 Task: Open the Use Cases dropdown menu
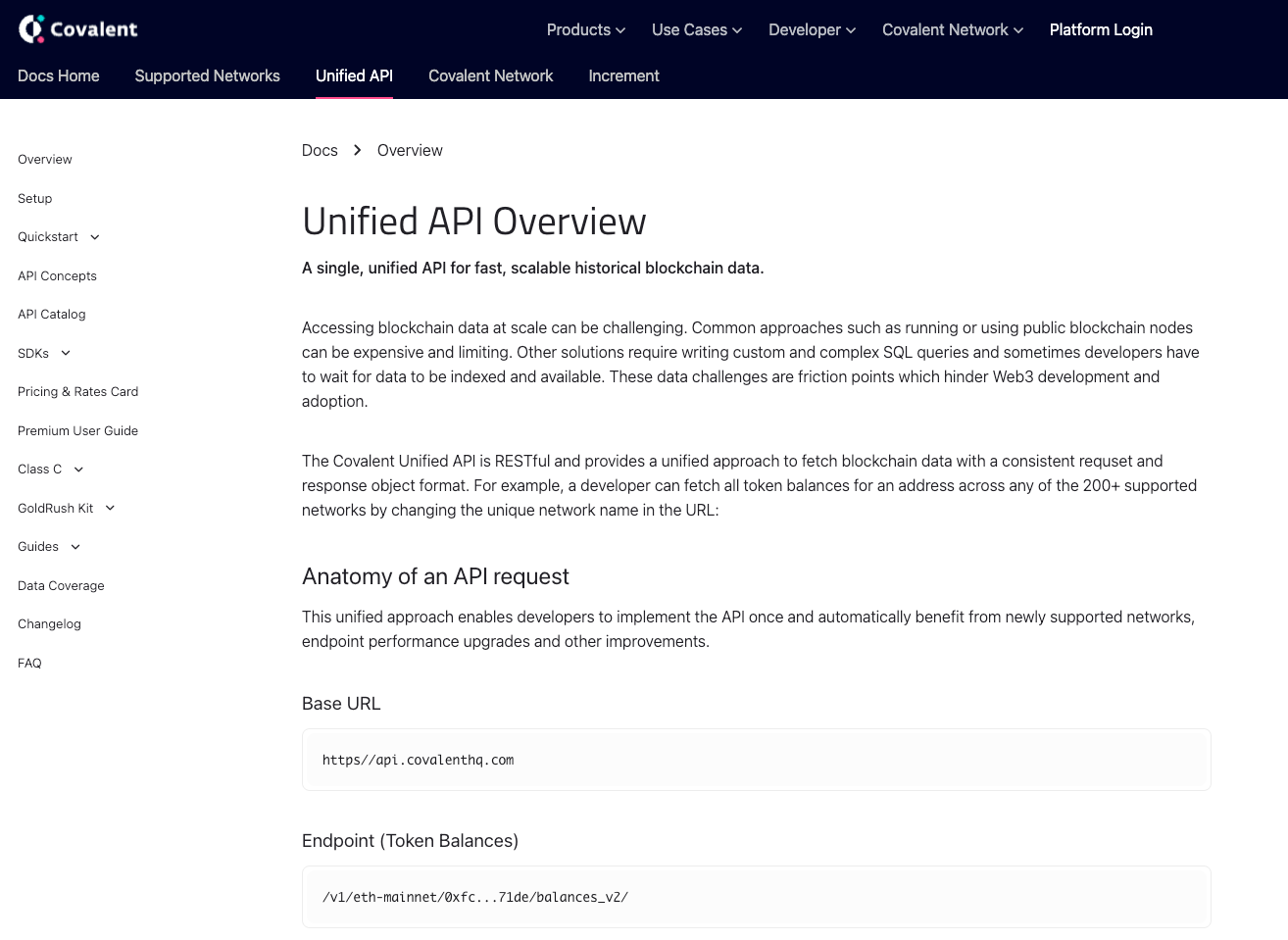(x=697, y=29)
